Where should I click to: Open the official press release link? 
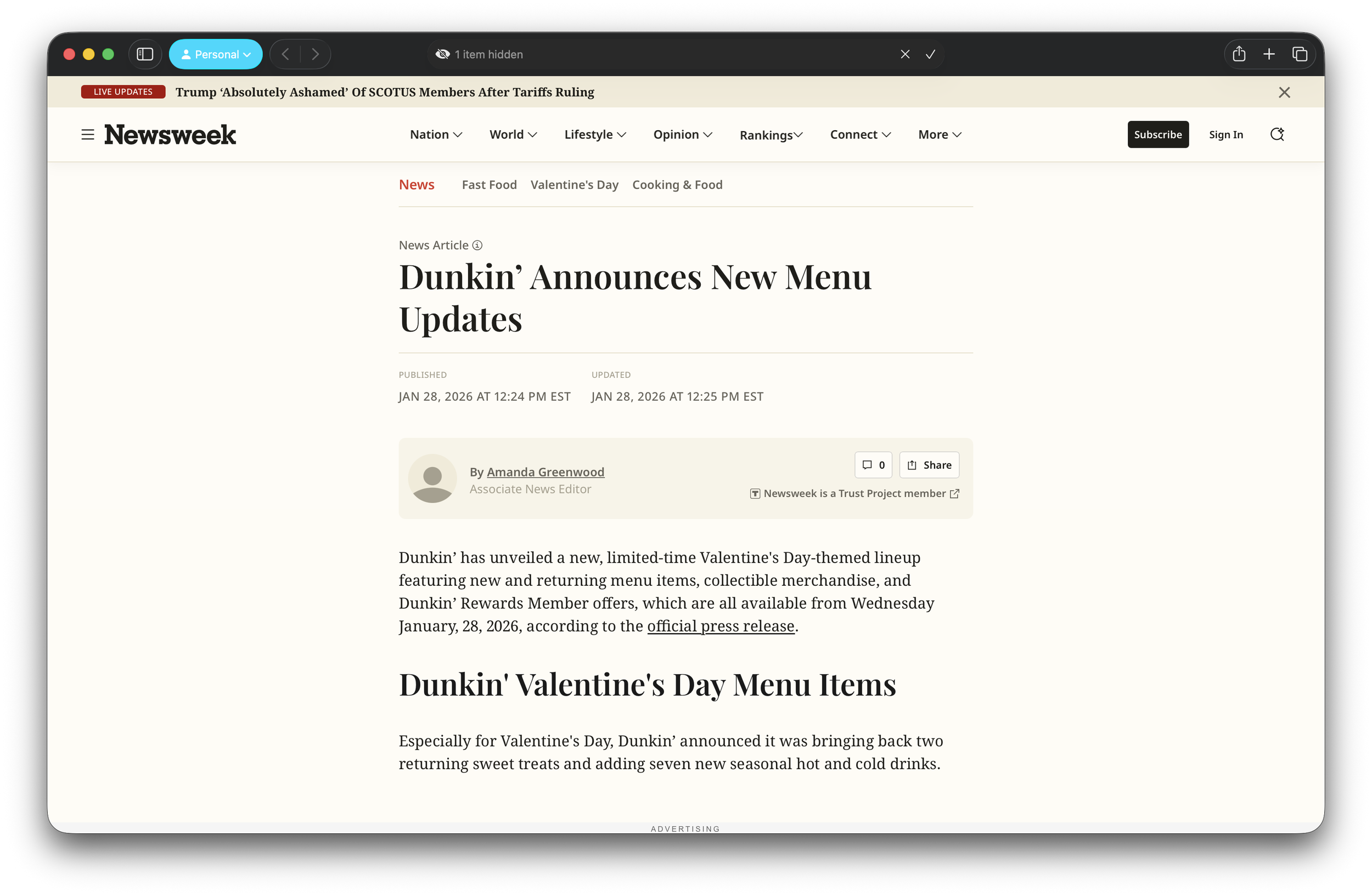pyautogui.click(x=719, y=626)
